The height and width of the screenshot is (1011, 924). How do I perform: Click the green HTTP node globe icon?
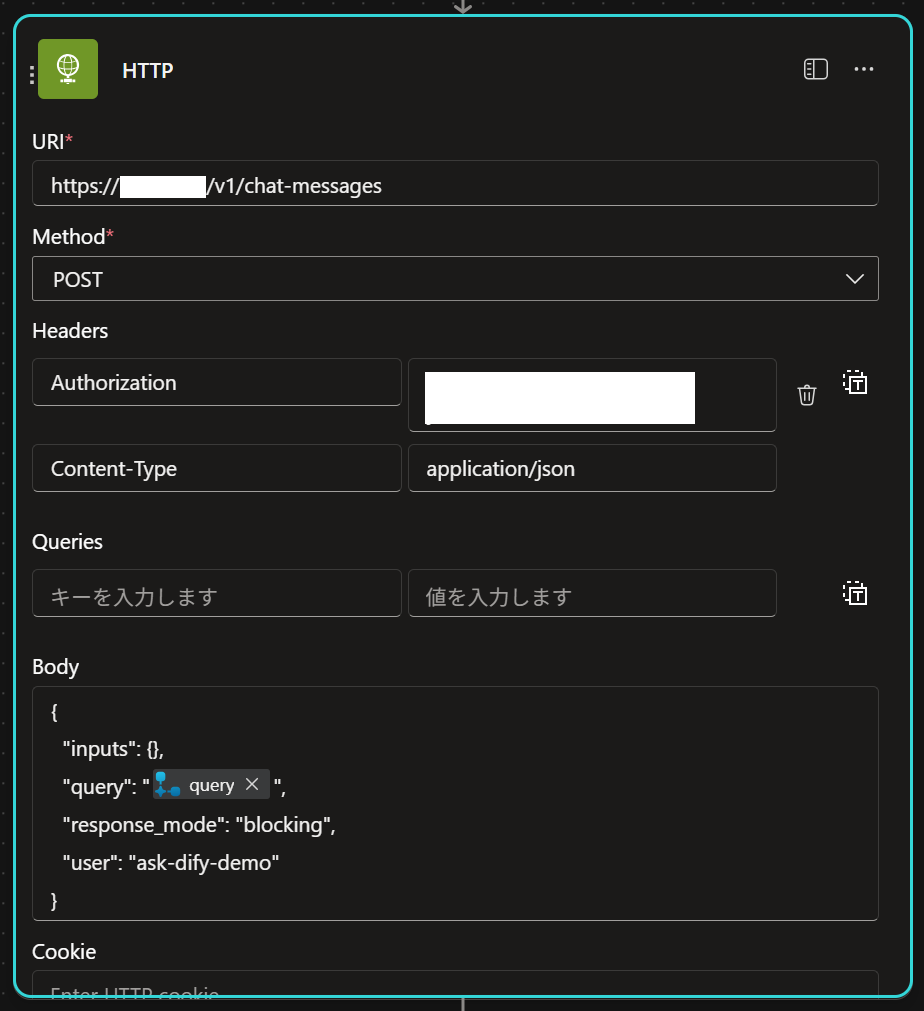67,69
